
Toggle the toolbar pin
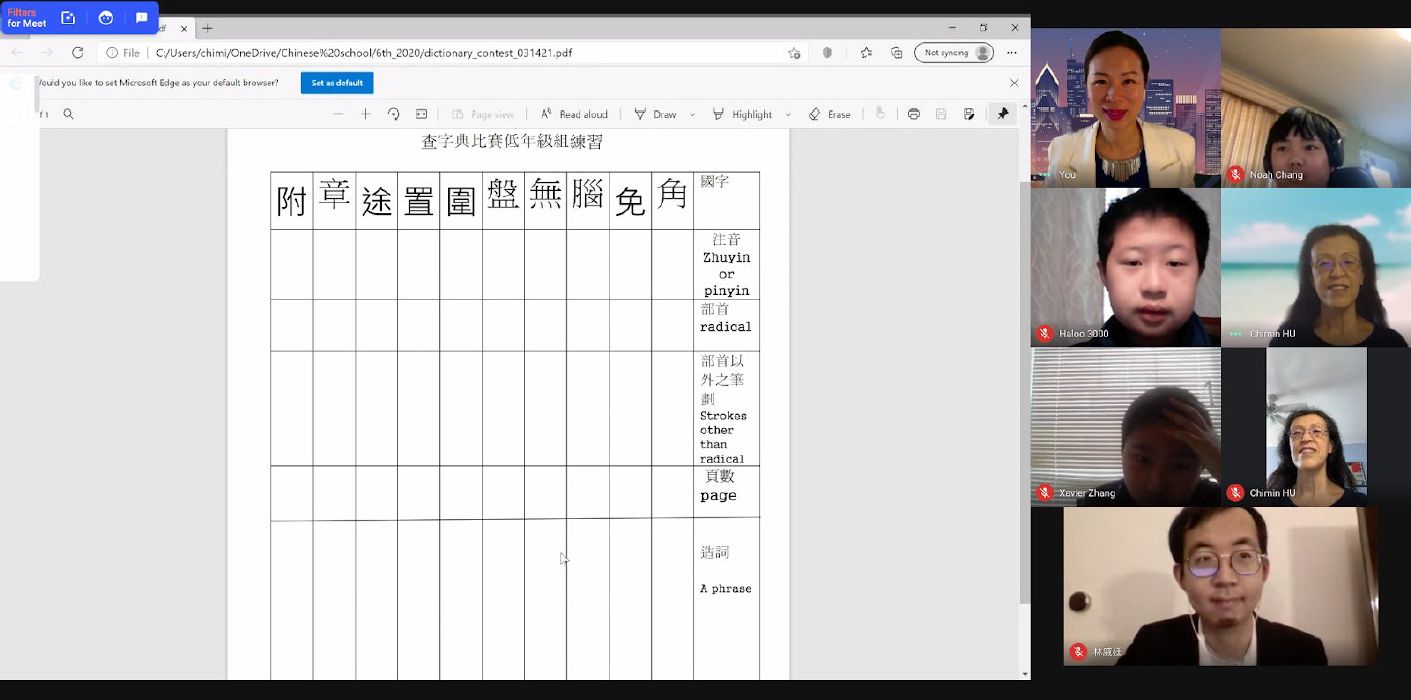point(1003,113)
